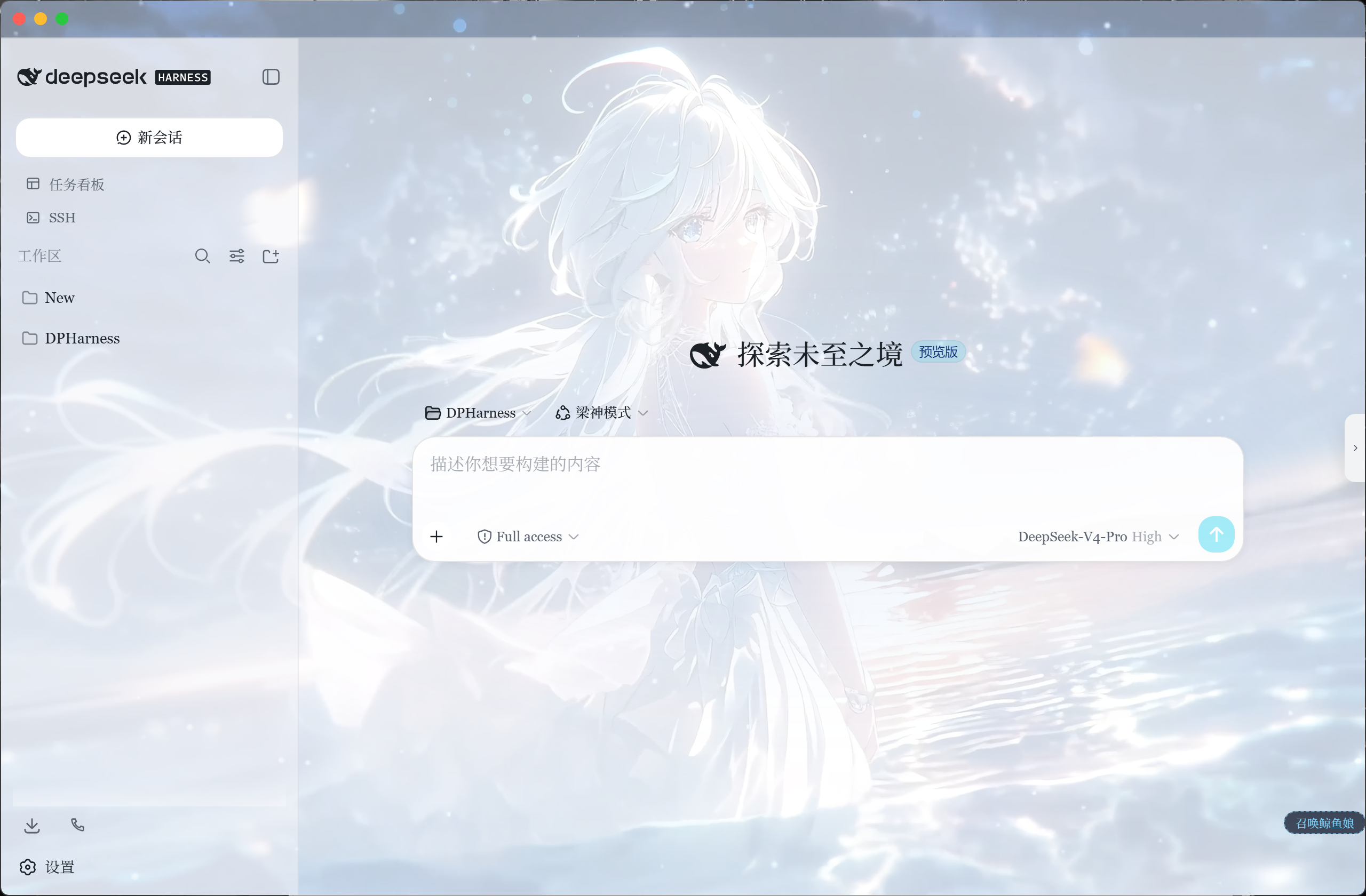Screen dimensions: 1366x896
Task: Click the deepseek HARNESS logo
Action: (x=114, y=77)
